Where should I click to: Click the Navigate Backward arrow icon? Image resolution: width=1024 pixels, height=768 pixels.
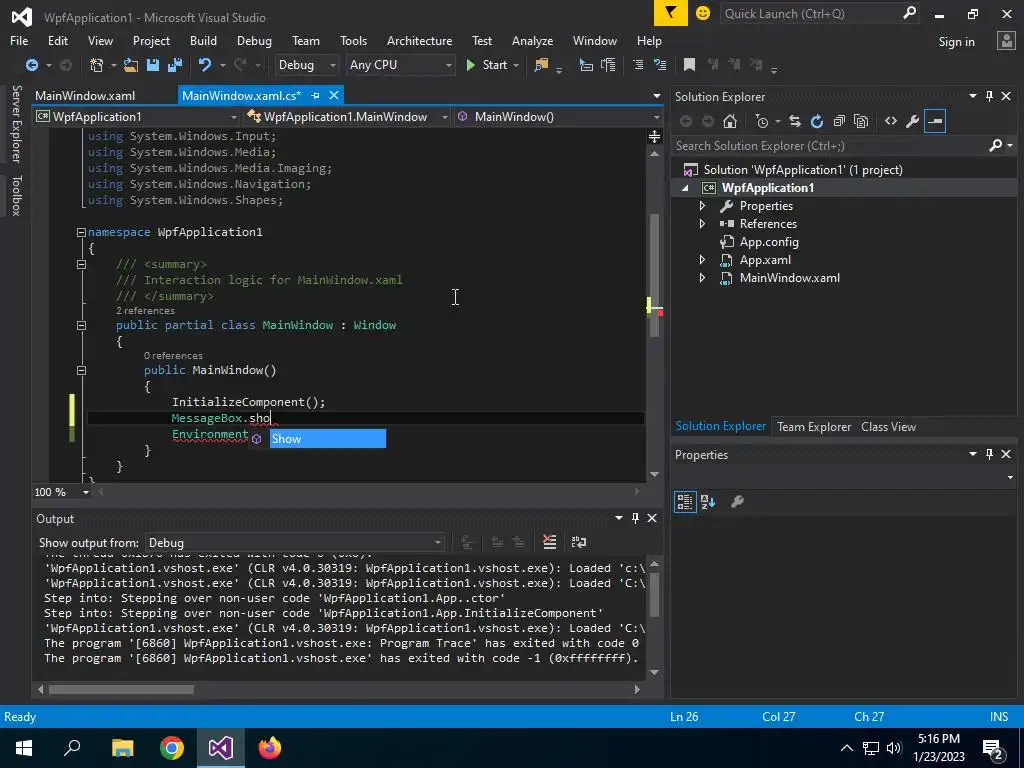[31, 65]
